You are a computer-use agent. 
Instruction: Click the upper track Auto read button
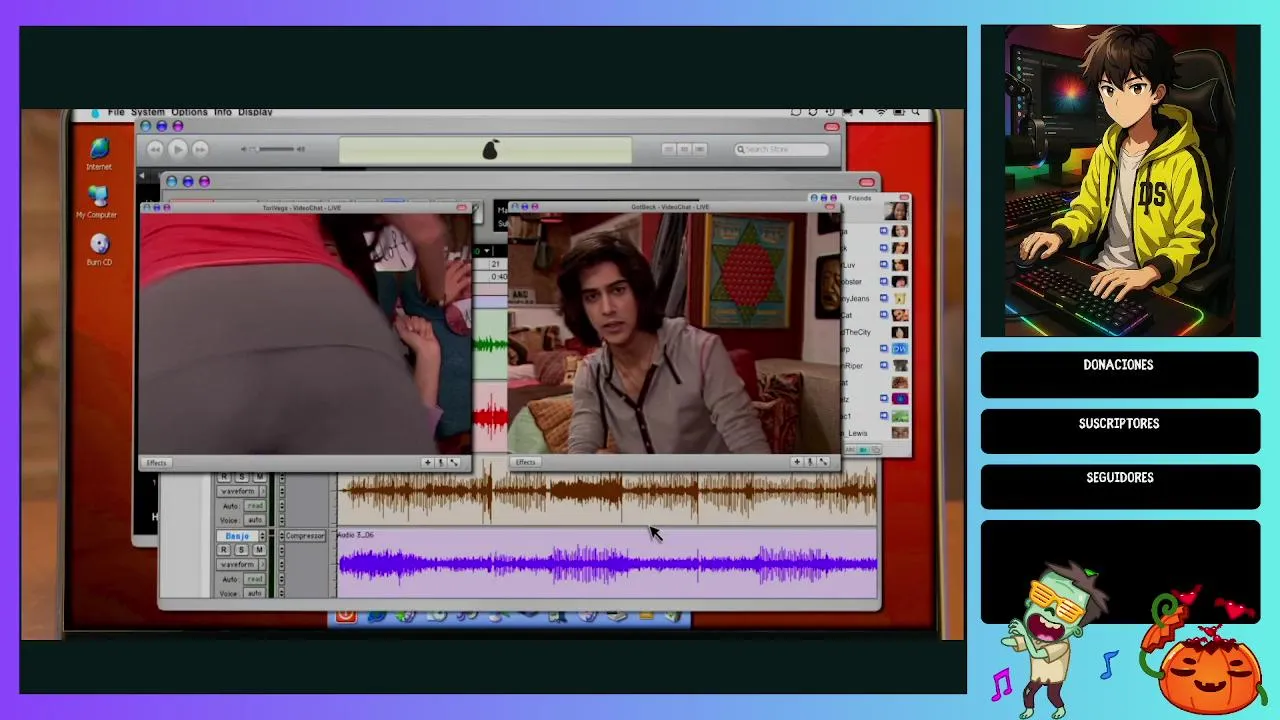click(x=255, y=506)
